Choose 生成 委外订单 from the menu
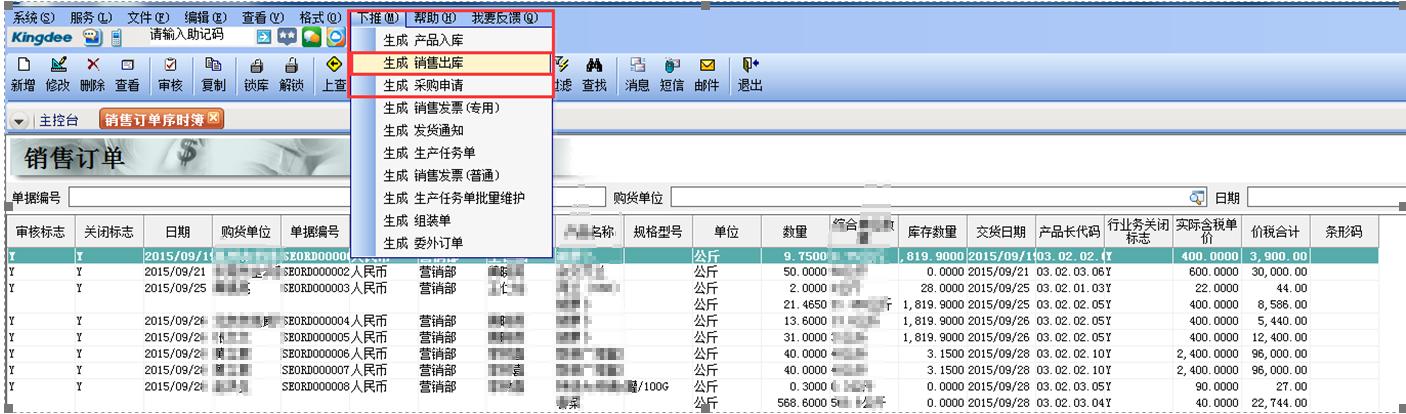The width and height of the screenshot is (1406, 414). (x=451, y=243)
